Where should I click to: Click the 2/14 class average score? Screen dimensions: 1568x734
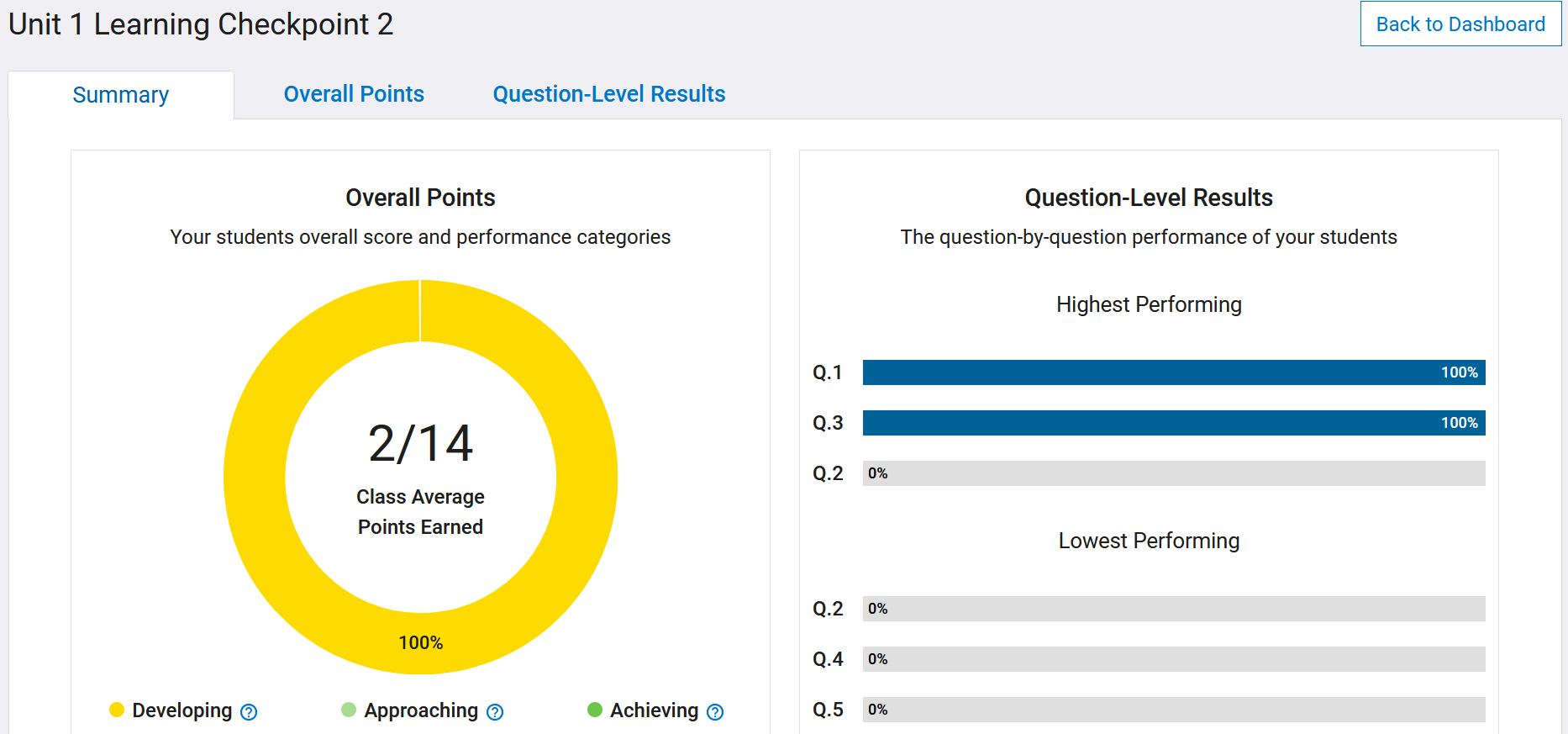420,444
